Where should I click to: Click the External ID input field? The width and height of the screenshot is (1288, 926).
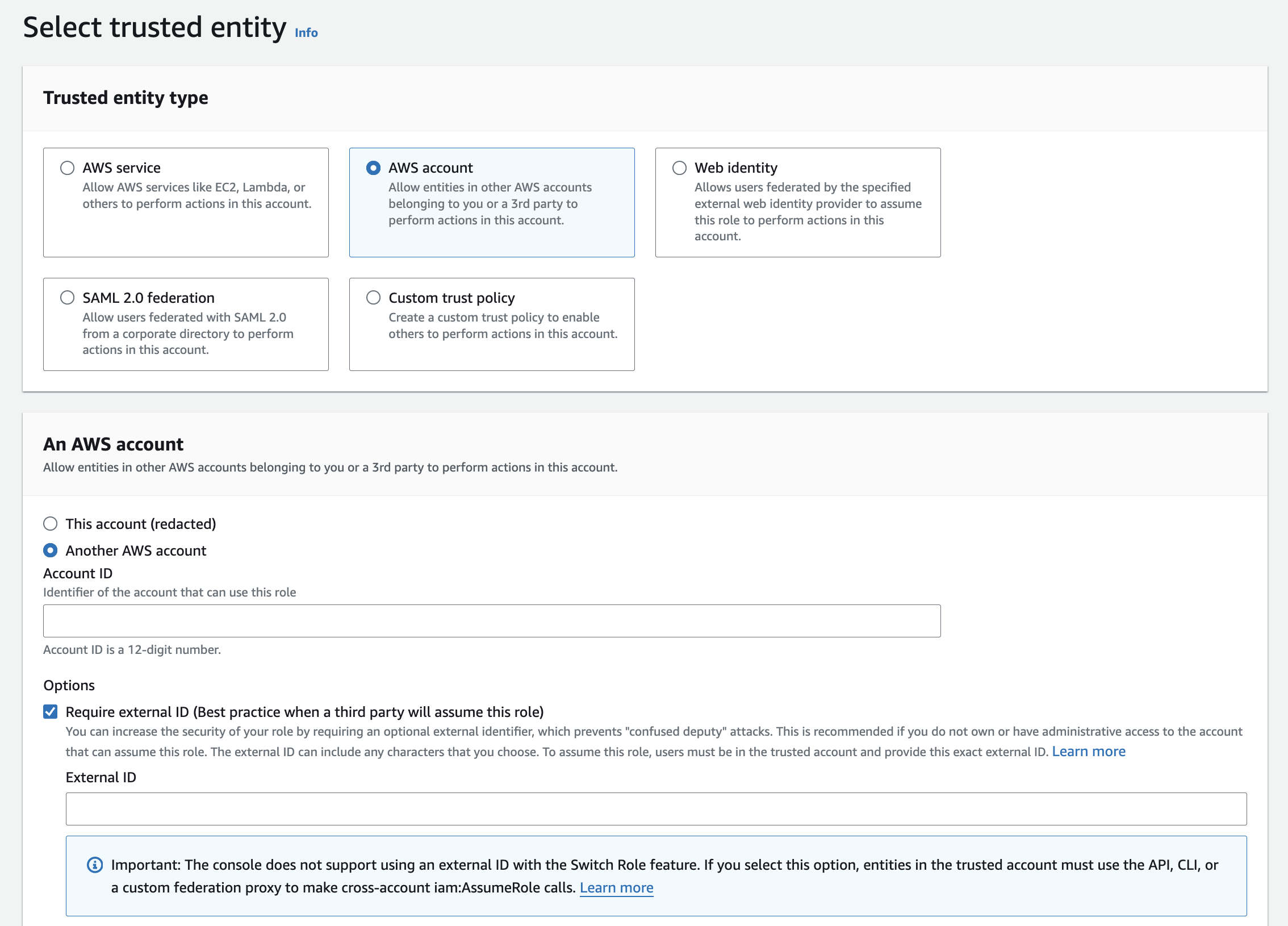coord(656,809)
